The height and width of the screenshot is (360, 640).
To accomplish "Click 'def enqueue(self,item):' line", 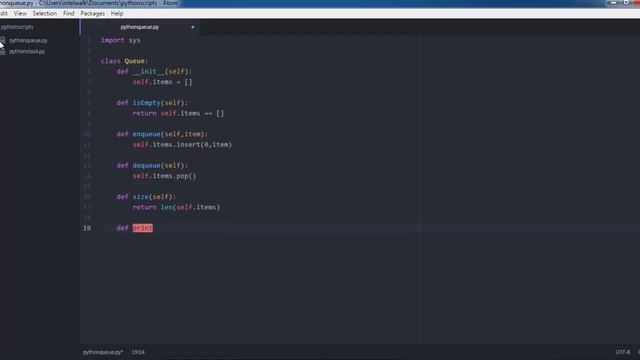I will pos(162,134).
